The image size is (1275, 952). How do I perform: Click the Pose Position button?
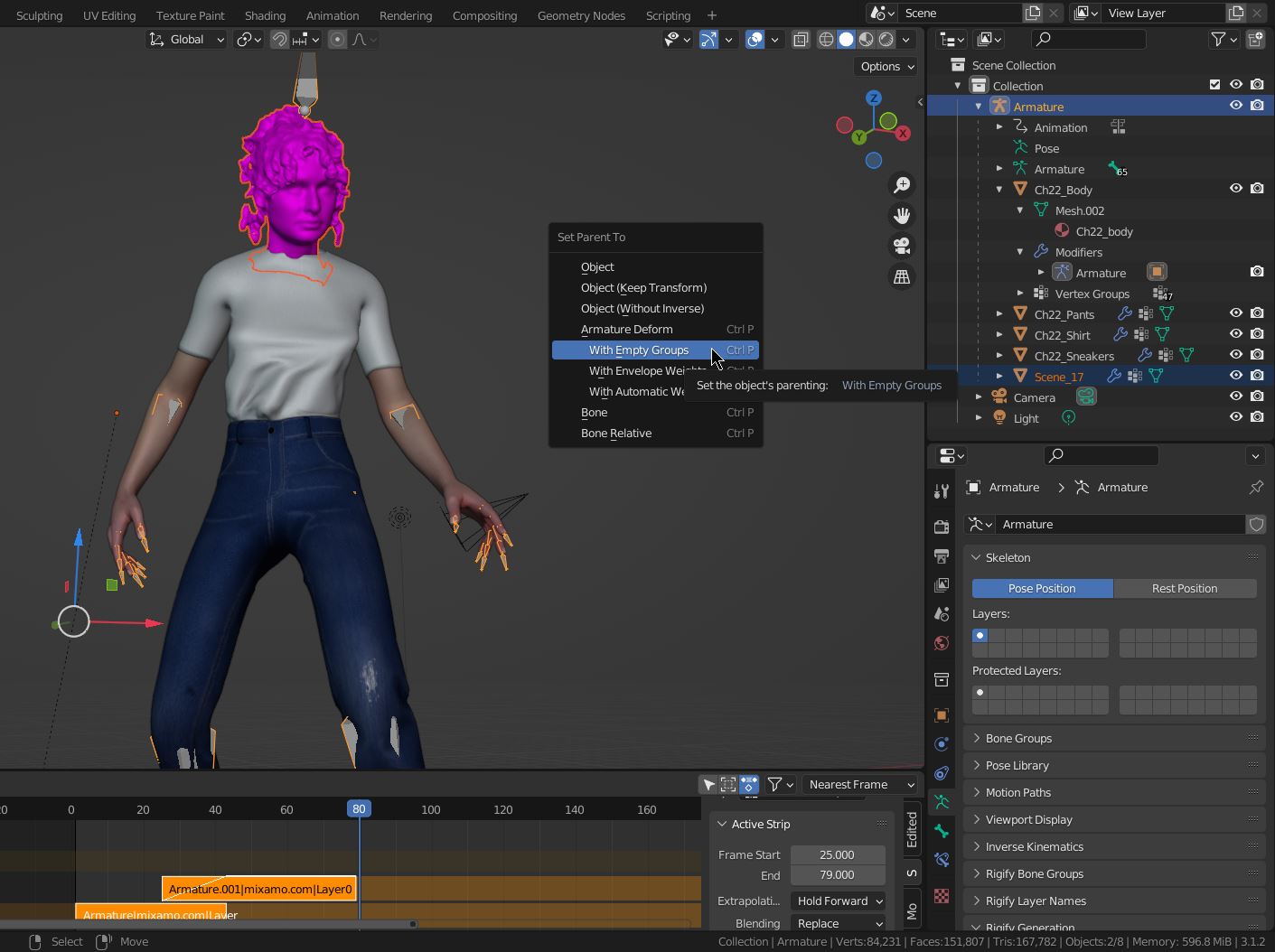click(x=1042, y=588)
